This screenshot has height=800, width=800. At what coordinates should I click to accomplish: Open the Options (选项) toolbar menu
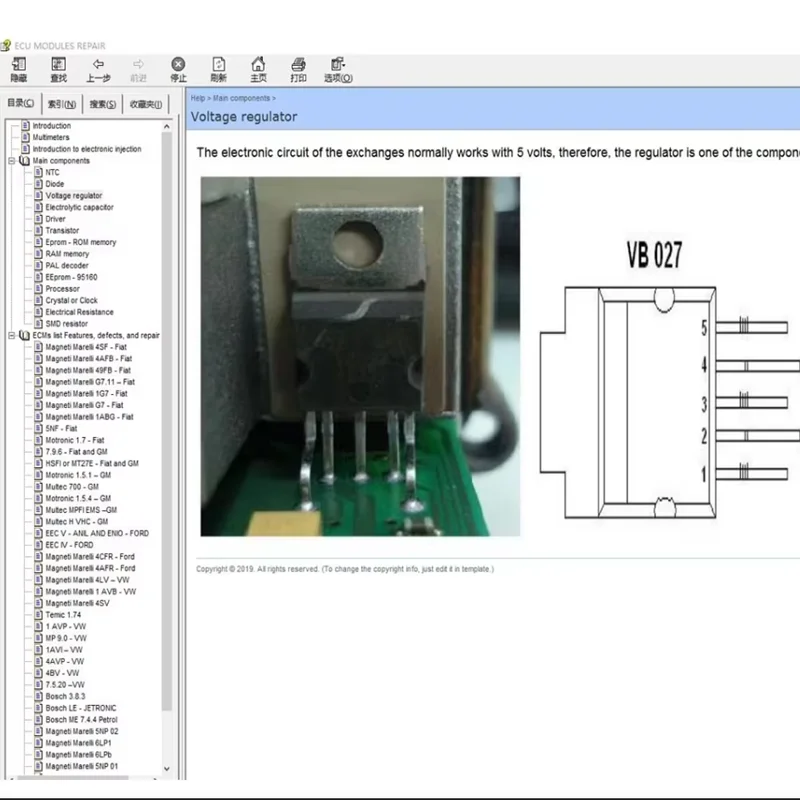coord(338,70)
